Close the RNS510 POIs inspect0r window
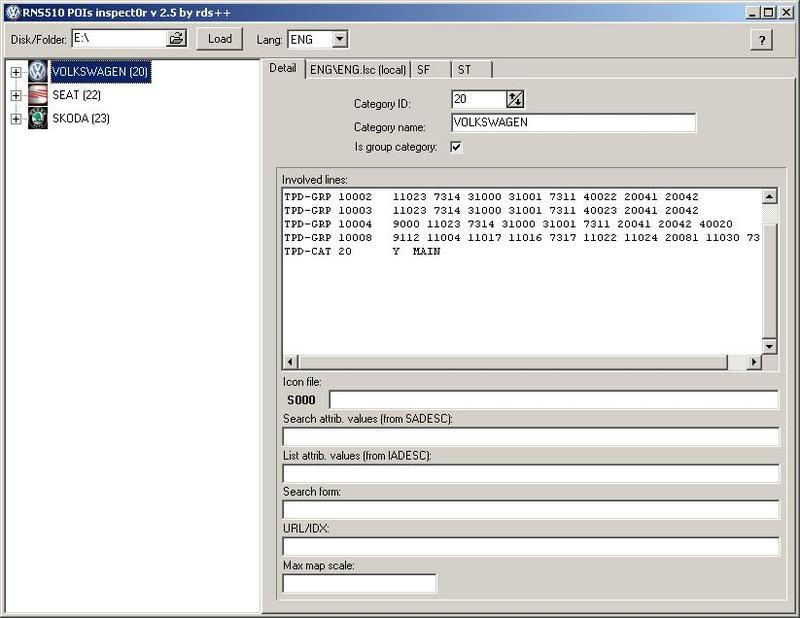 coord(786,12)
